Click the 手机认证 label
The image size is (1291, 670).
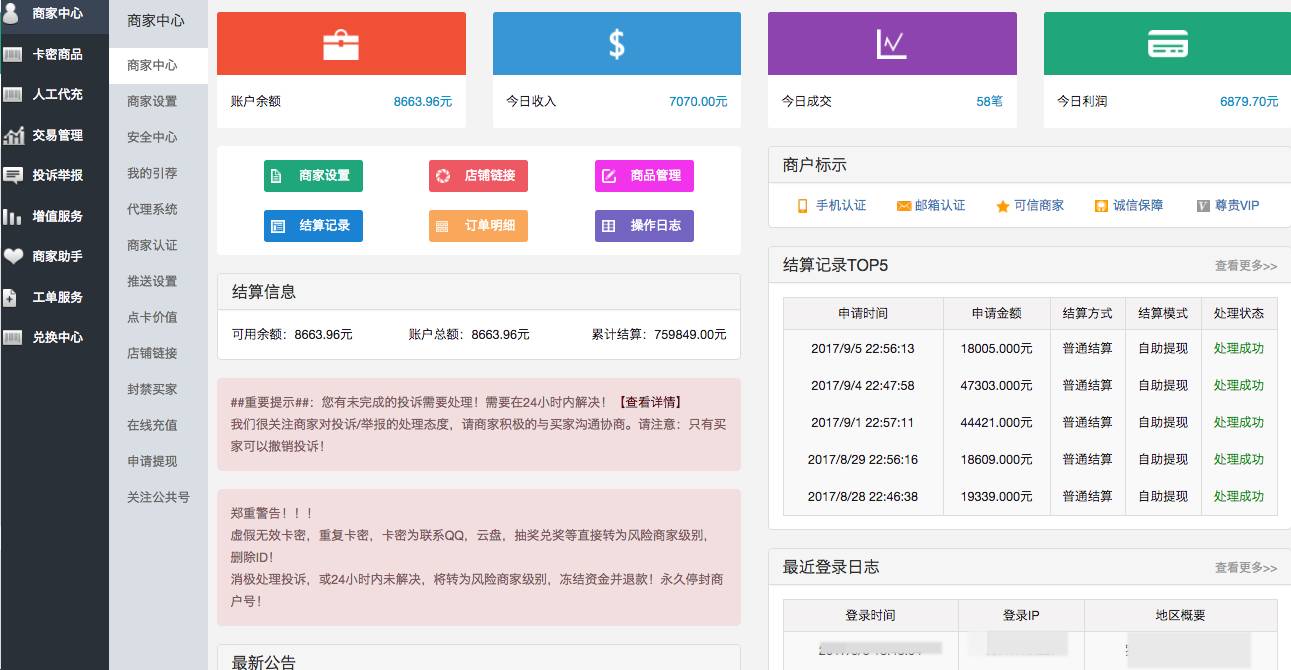click(841, 205)
